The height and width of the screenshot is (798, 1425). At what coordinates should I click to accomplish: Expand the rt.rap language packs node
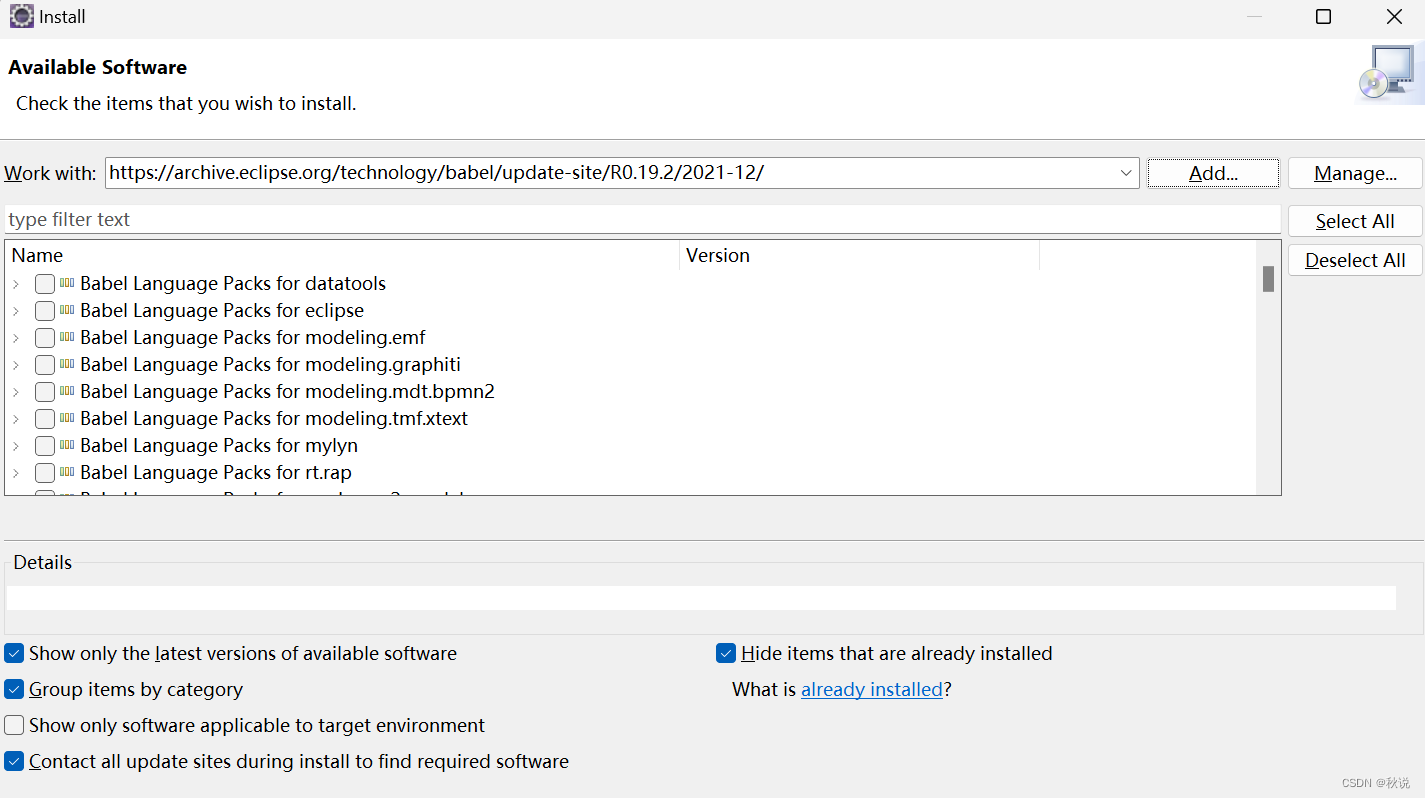point(16,473)
